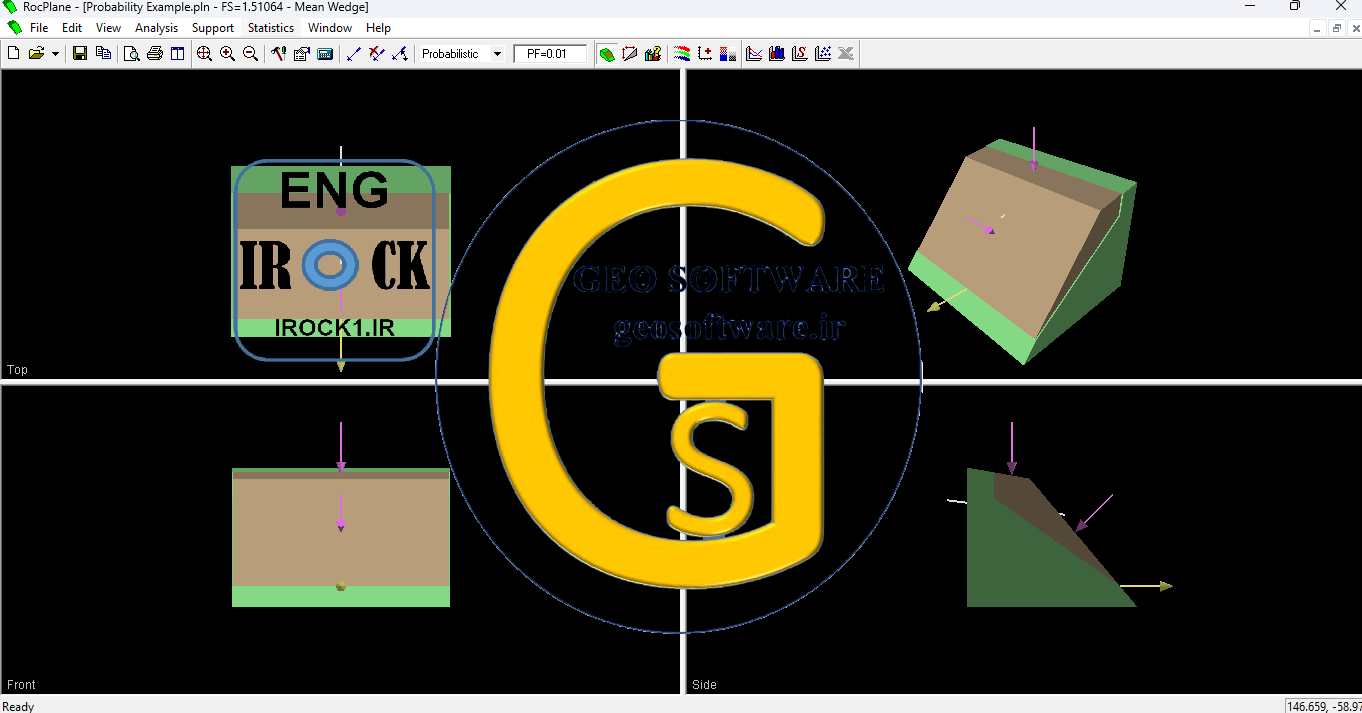This screenshot has height=713, width=1362.
Task: Click the RocPlane document icon beside File
Action: coord(14,28)
